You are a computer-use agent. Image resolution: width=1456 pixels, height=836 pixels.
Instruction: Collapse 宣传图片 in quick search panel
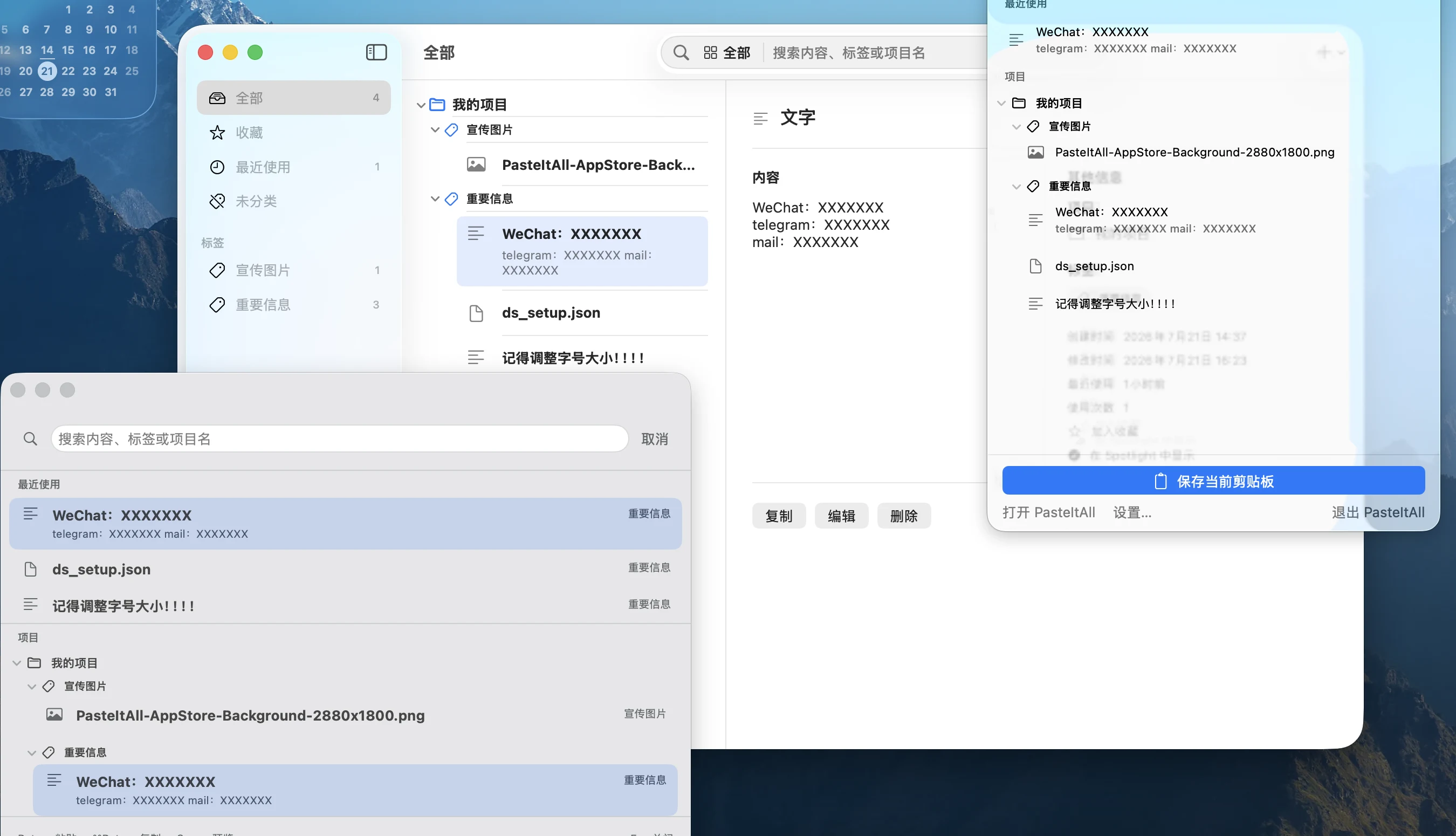click(x=32, y=686)
